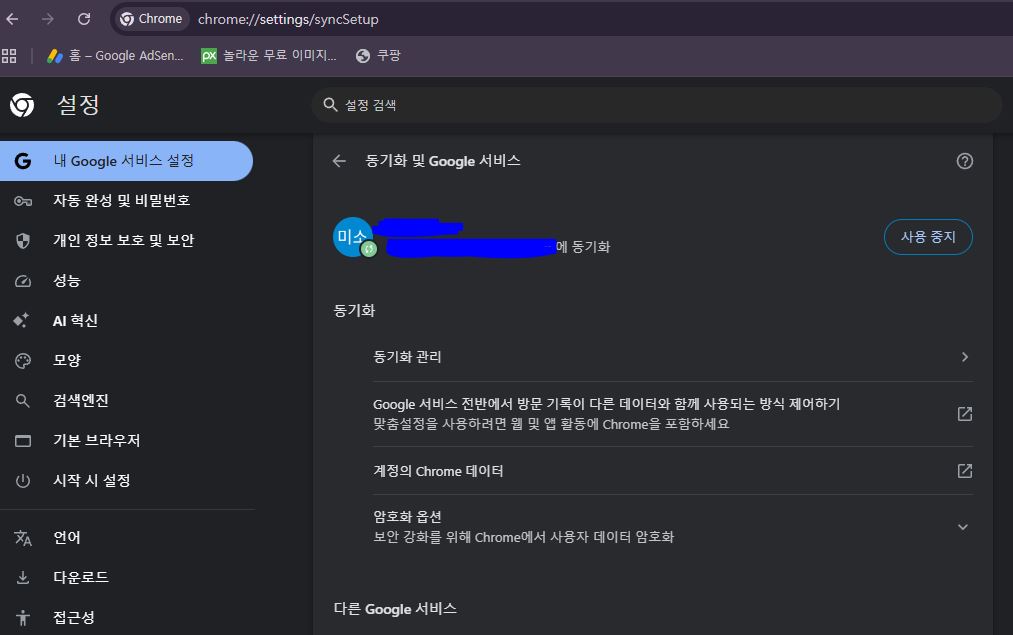Open the Google AdSense bookmark

click(x=115, y=56)
